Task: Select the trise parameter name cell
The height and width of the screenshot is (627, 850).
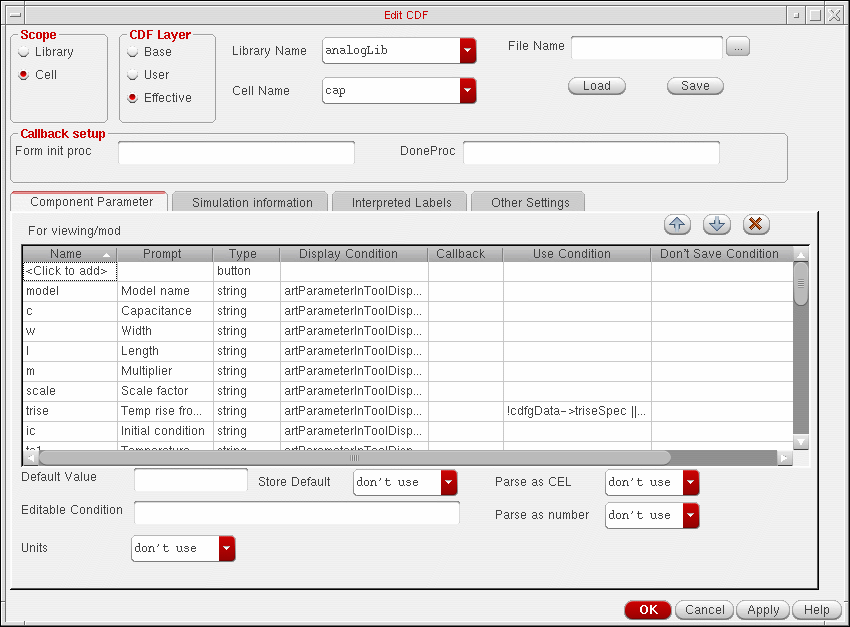Action: click(70, 411)
